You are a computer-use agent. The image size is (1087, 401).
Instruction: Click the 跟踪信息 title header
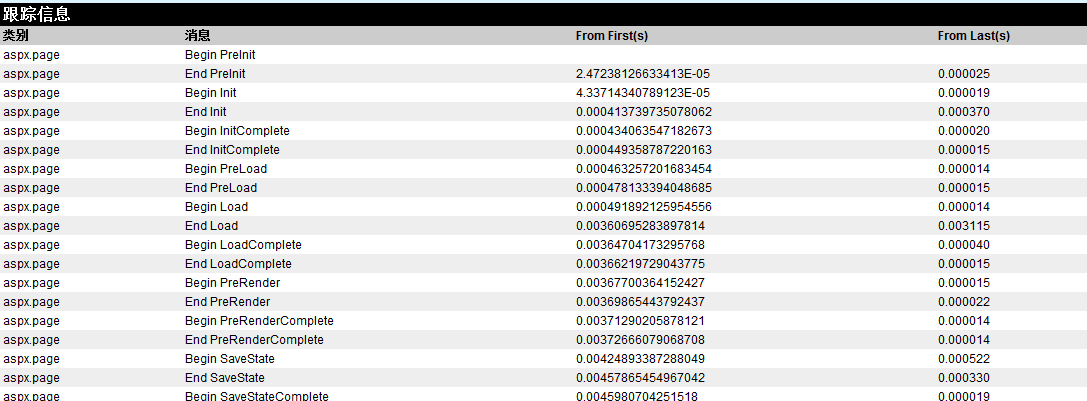pos(37,14)
